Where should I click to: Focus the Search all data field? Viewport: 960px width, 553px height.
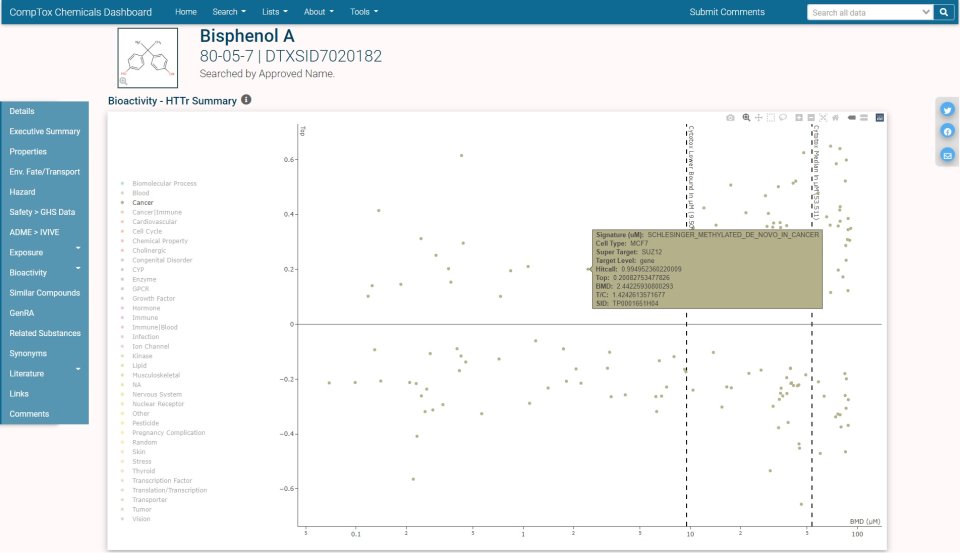pyautogui.click(x=868, y=12)
